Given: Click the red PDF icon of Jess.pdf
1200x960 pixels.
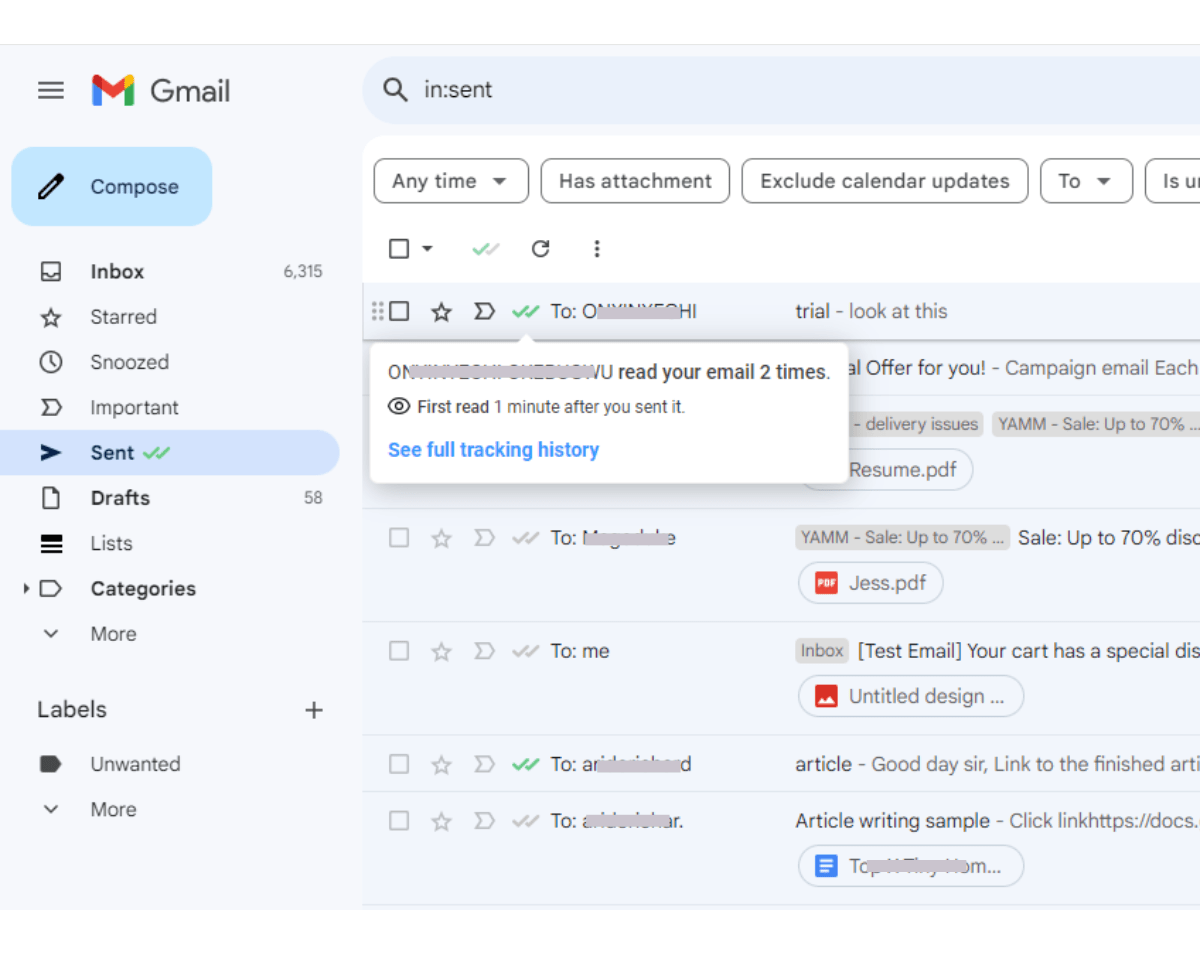Looking at the screenshot, I should (x=826, y=583).
